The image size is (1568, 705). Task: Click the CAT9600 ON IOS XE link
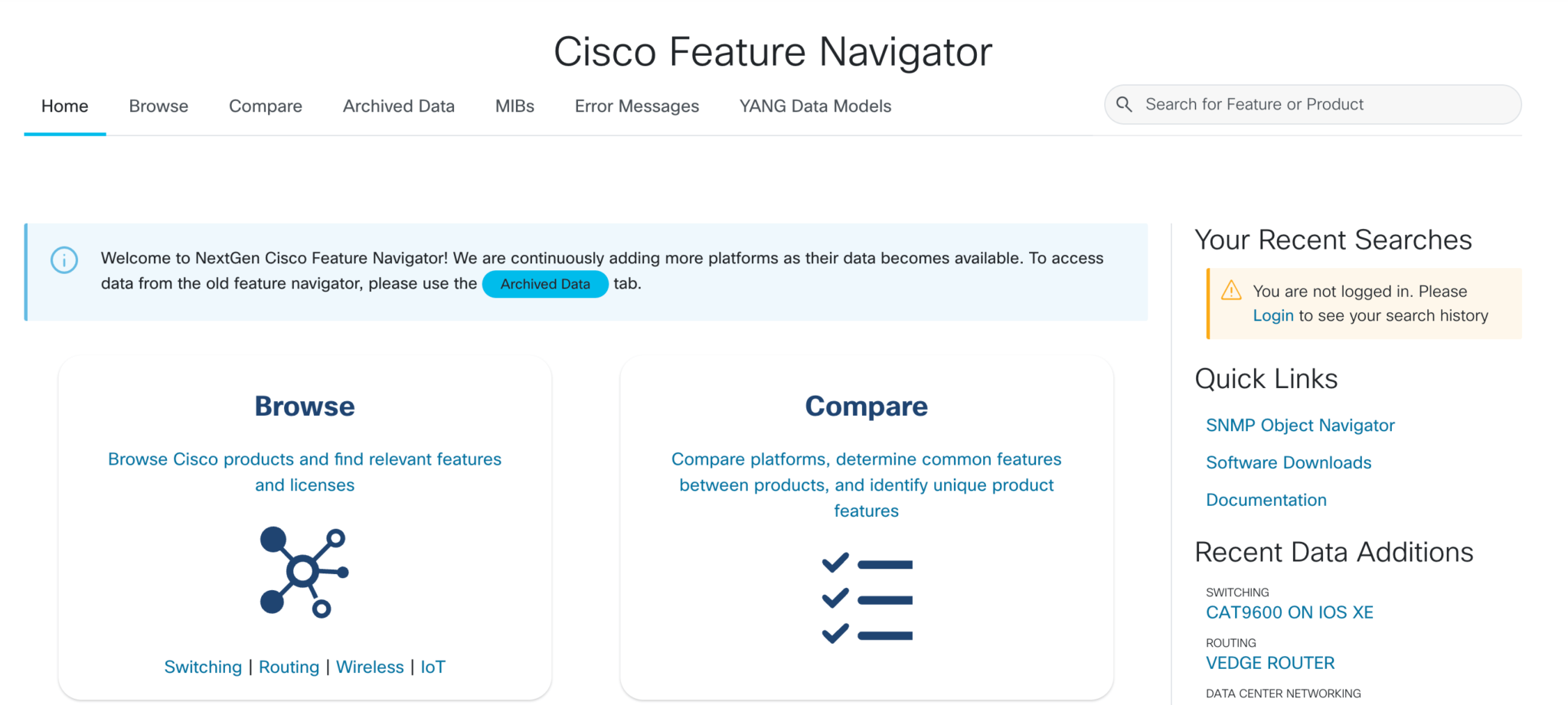click(x=1290, y=612)
